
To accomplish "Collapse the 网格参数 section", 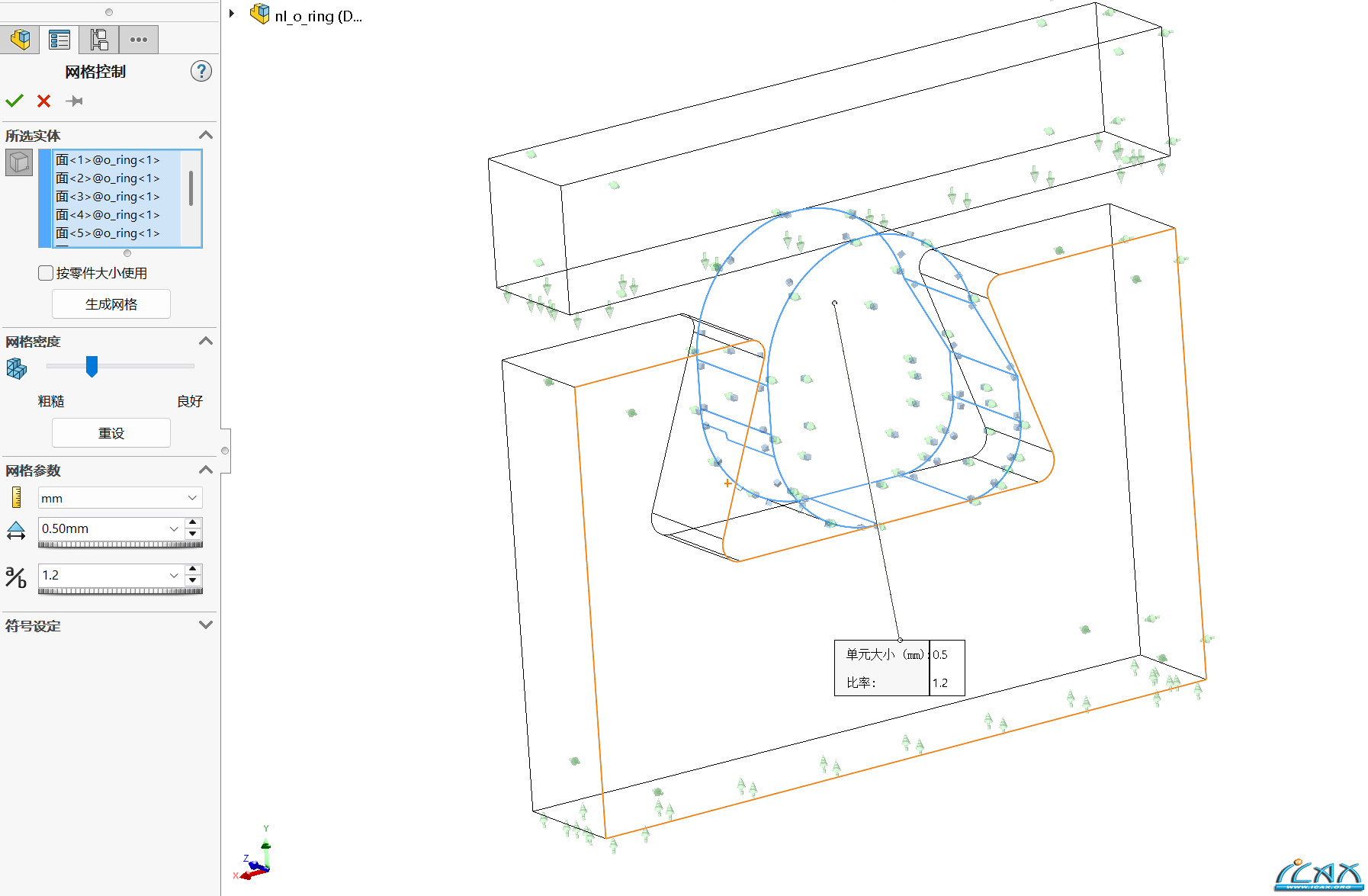I will click(205, 470).
